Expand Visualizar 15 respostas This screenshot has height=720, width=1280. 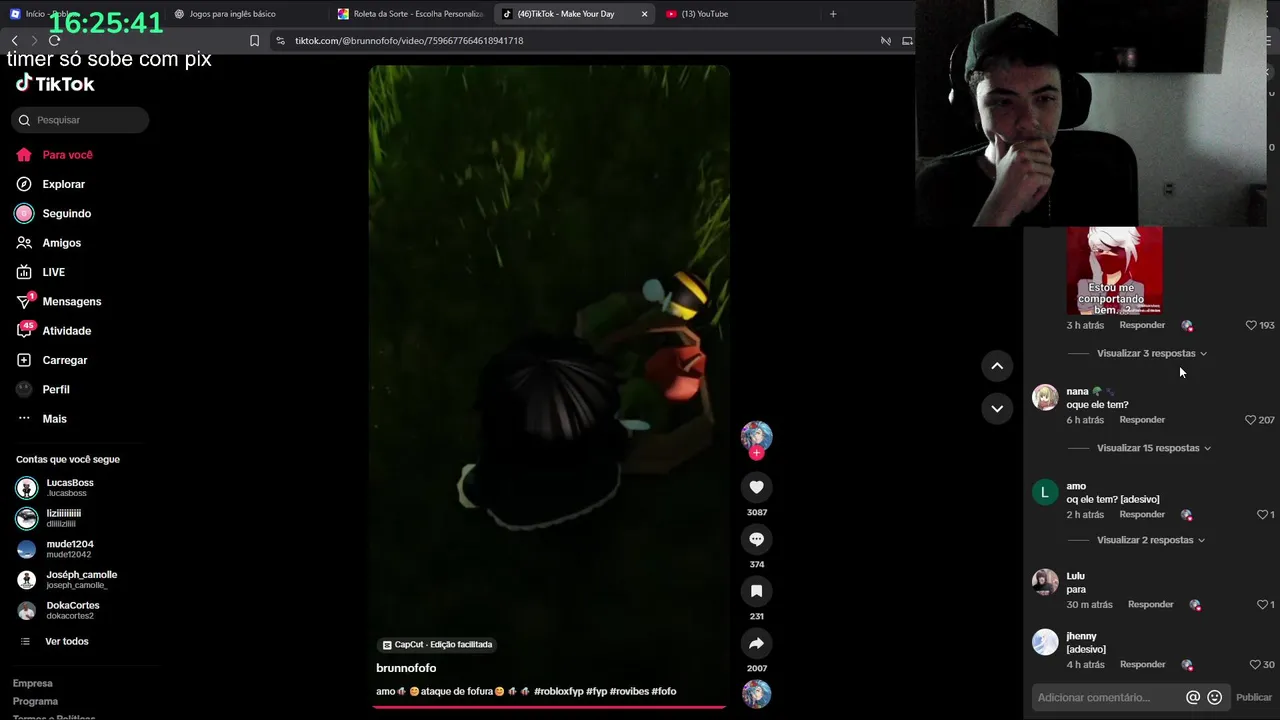pos(1153,448)
